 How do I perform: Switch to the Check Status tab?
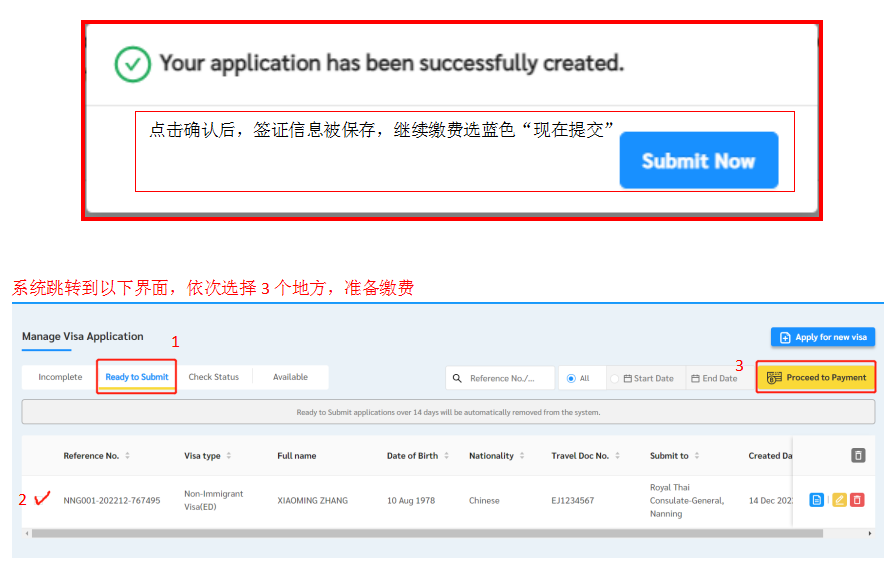[x=214, y=377]
